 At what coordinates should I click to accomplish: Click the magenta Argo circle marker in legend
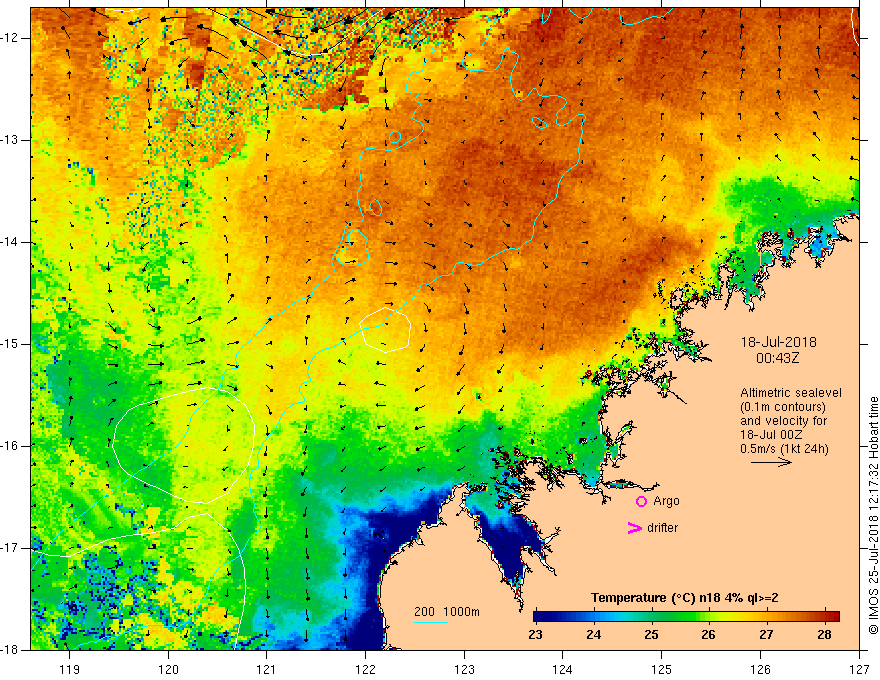[x=641, y=501]
